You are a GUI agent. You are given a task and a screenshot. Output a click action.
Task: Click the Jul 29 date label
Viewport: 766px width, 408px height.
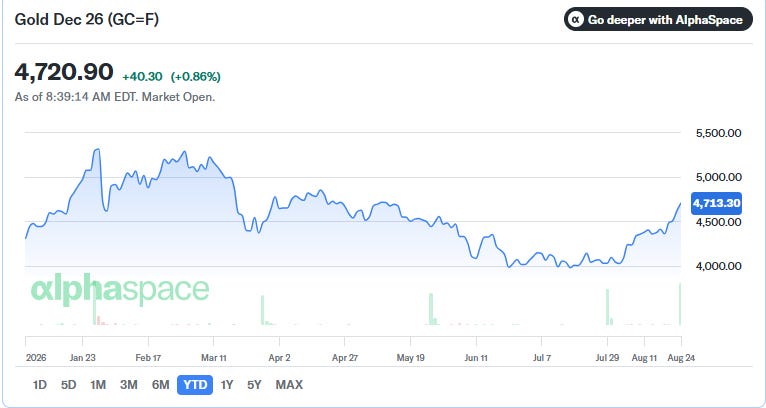607,358
